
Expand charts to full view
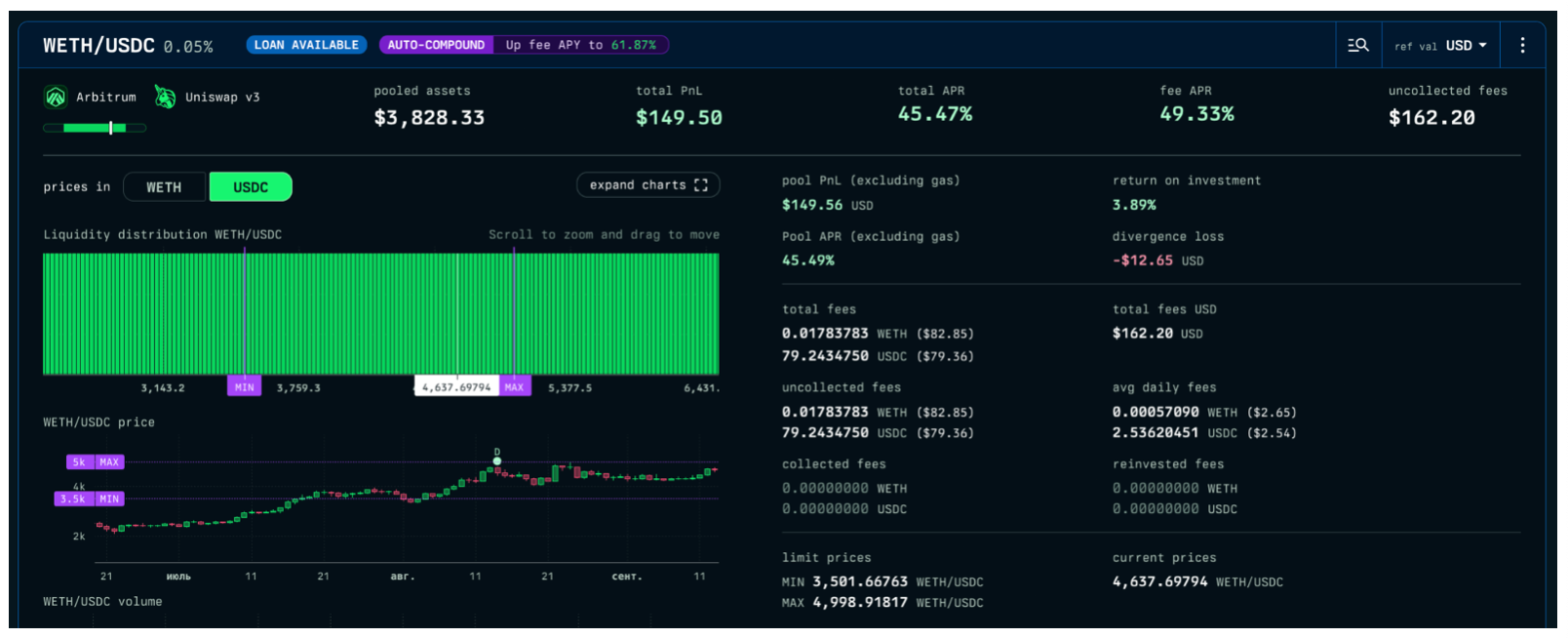click(x=647, y=185)
